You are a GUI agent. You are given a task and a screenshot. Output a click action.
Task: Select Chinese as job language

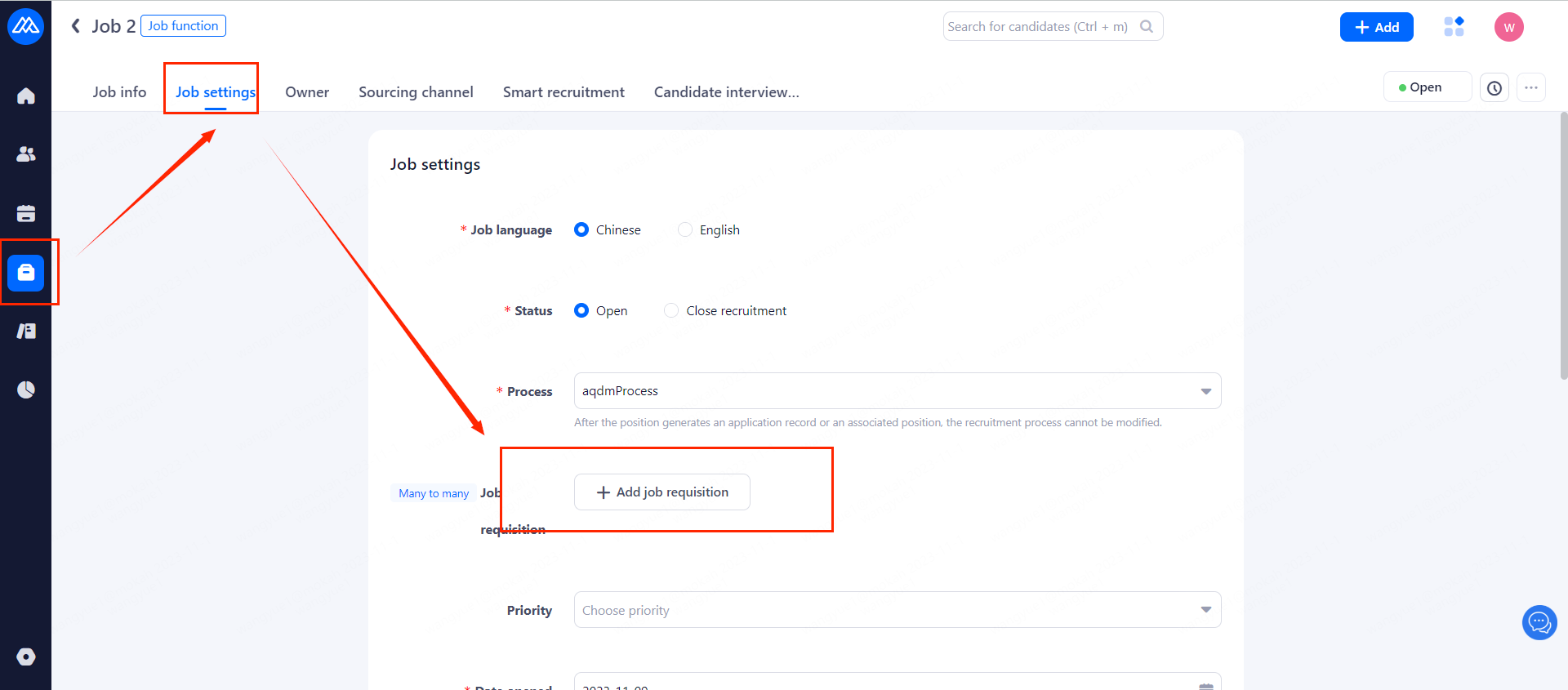(x=581, y=230)
